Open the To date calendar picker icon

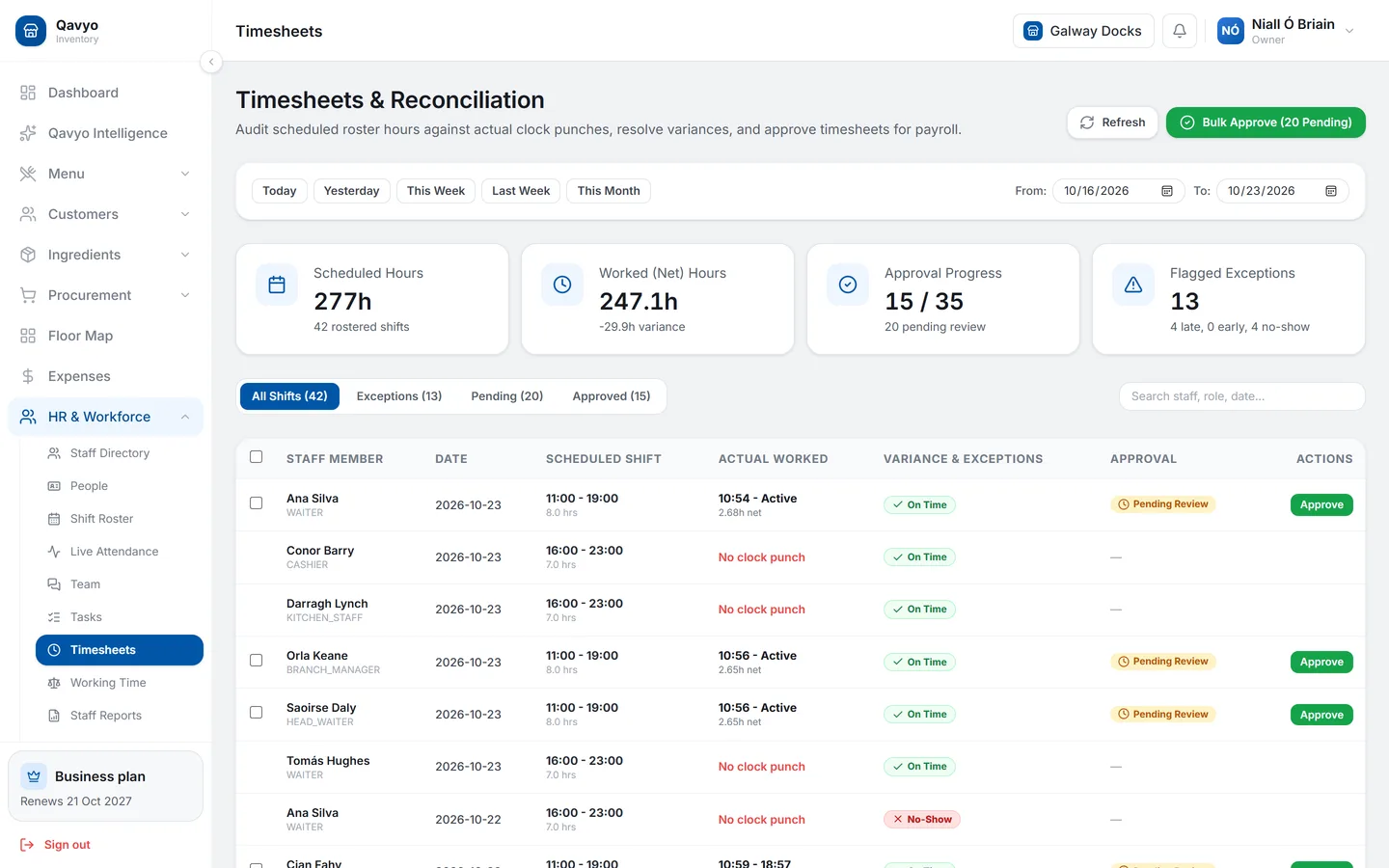coord(1331,191)
